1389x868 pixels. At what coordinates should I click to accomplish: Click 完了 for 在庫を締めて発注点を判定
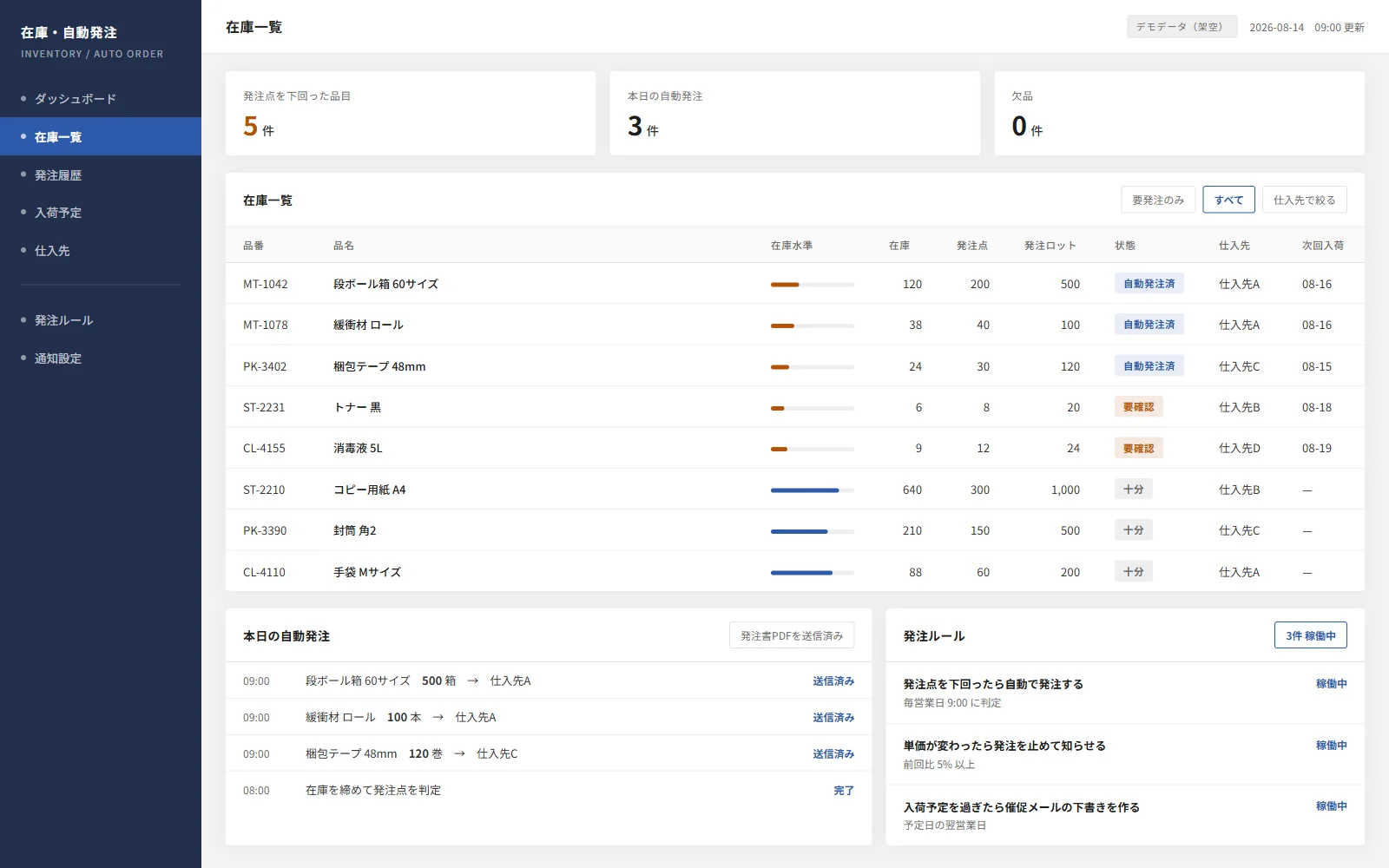pos(844,791)
